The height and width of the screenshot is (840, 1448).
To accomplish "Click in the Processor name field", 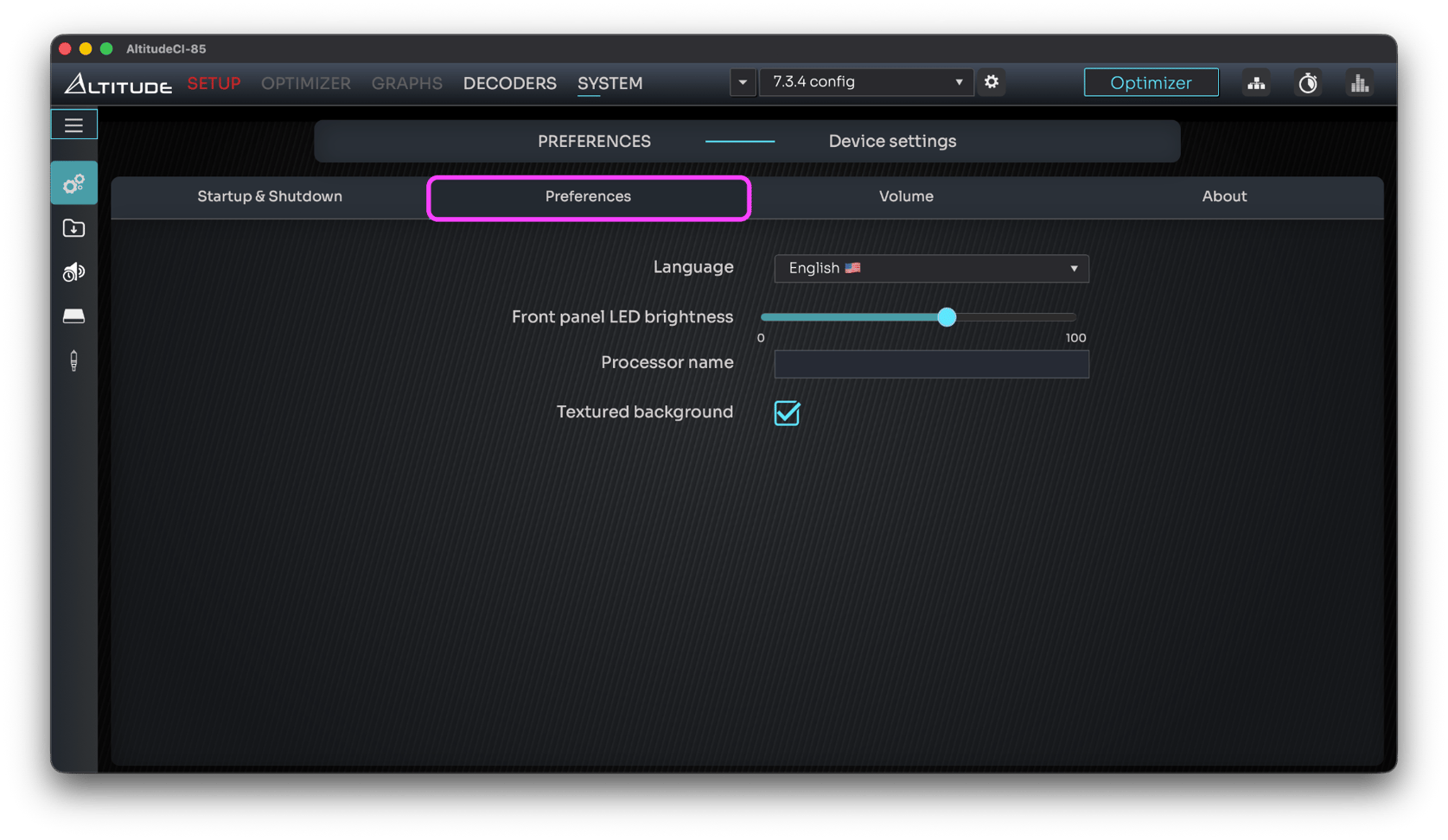I will click(x=931, y=364).
